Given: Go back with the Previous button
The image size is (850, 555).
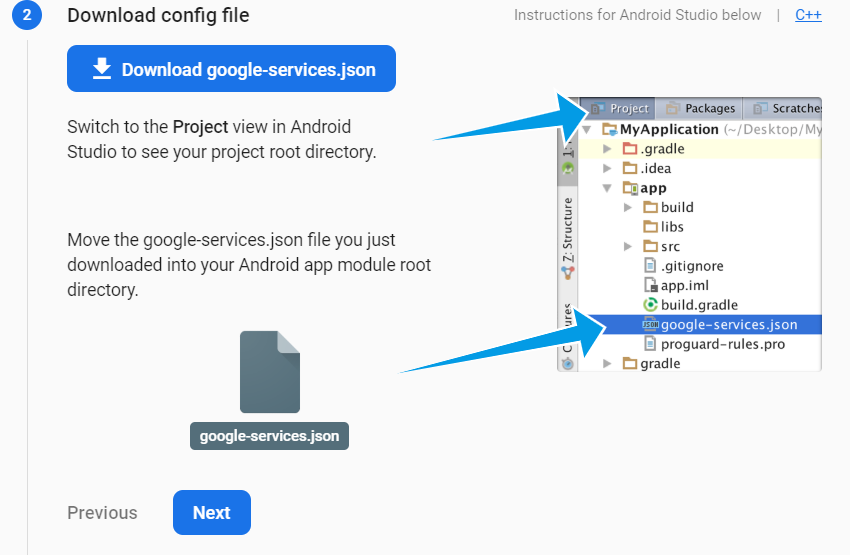Looking at the screenshot, I should pos(102,512).
